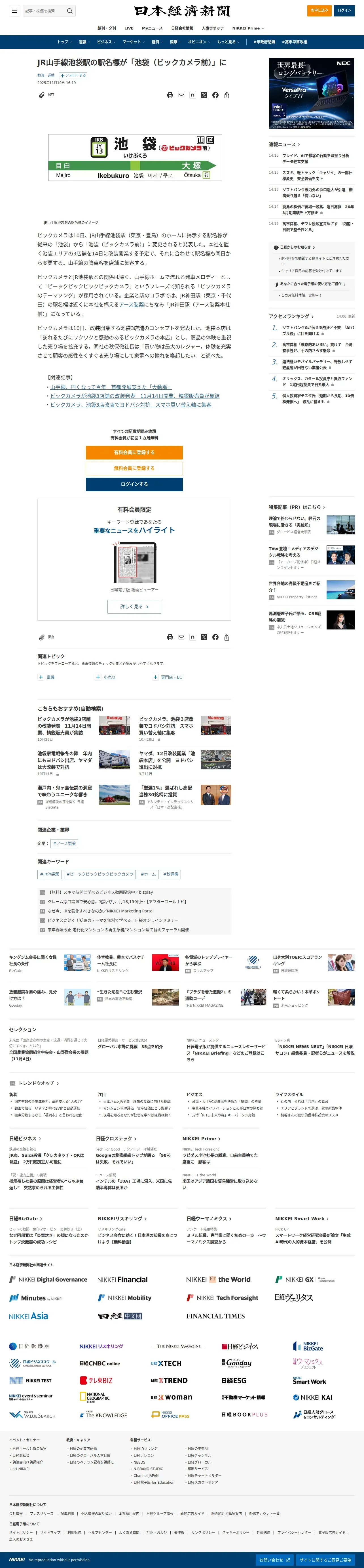Open the 朝刊・夕刊 tab
This screenshot has height=1568, width=364.
click(x=106, y=28)
